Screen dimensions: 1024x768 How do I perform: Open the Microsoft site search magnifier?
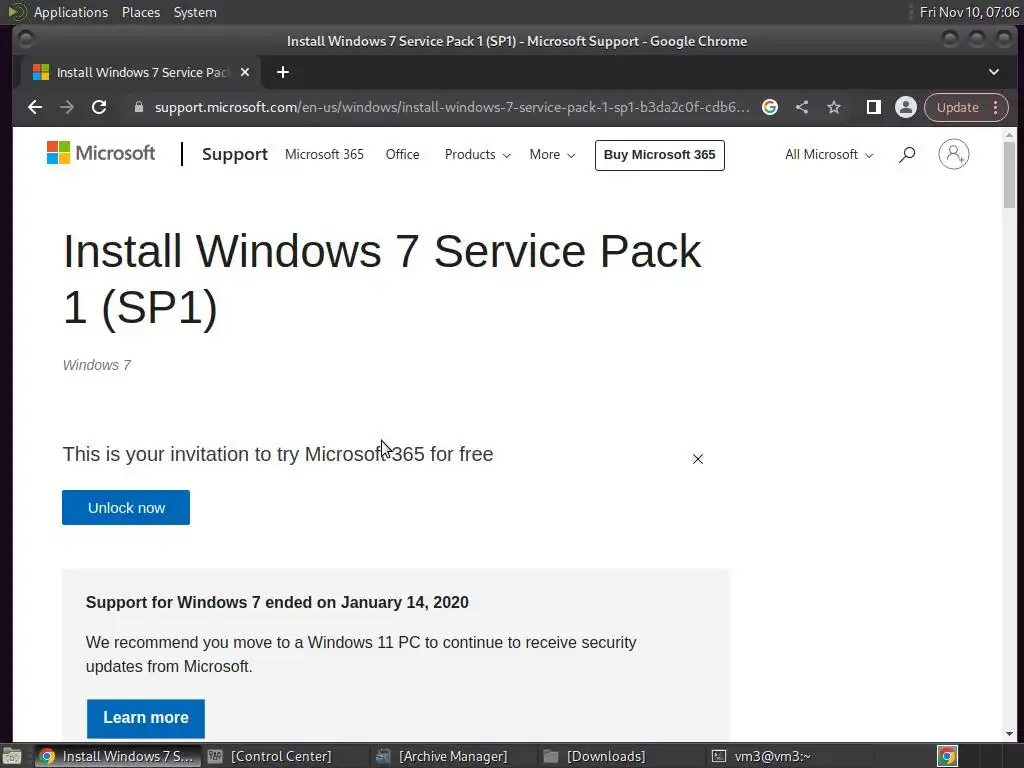tap(907, 155)
